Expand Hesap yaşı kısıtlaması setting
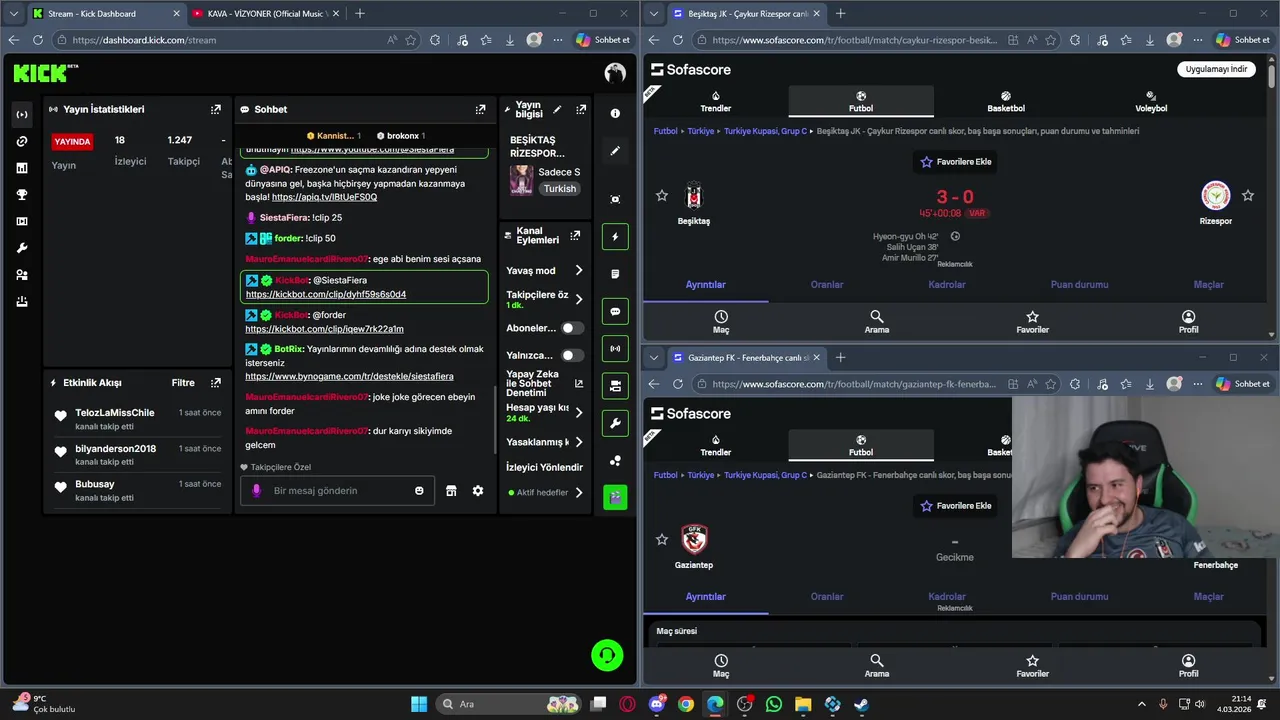This screenshot has height=720, width=1280. [578, 412]
